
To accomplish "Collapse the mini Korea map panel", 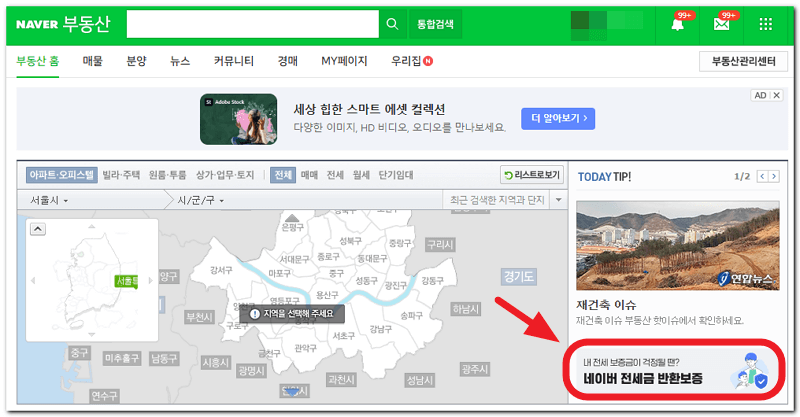I will (38, 229).
